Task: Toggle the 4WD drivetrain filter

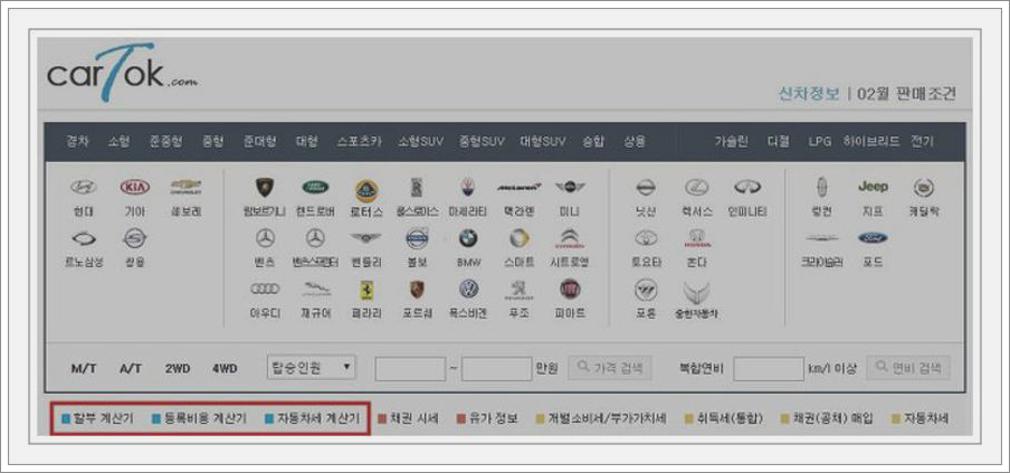Action: (225, 369)
